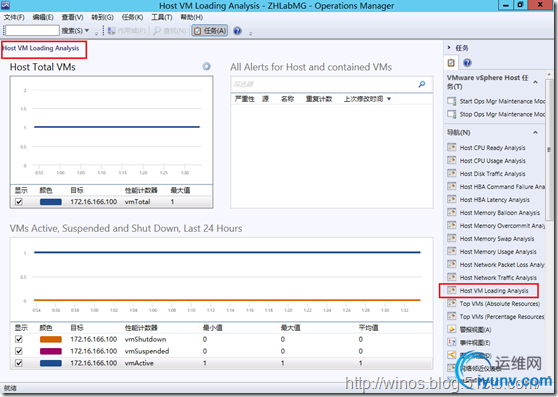Click the 严重性 severity column header

[245, 99]
